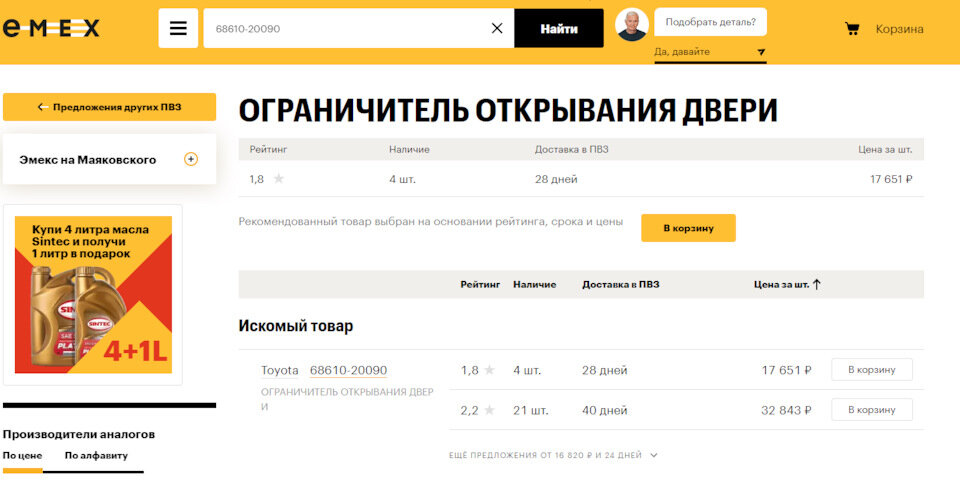Viewport: 960px width, 482px height.
Task: Switch to По алфавиту tab
Action: point(96,456)
